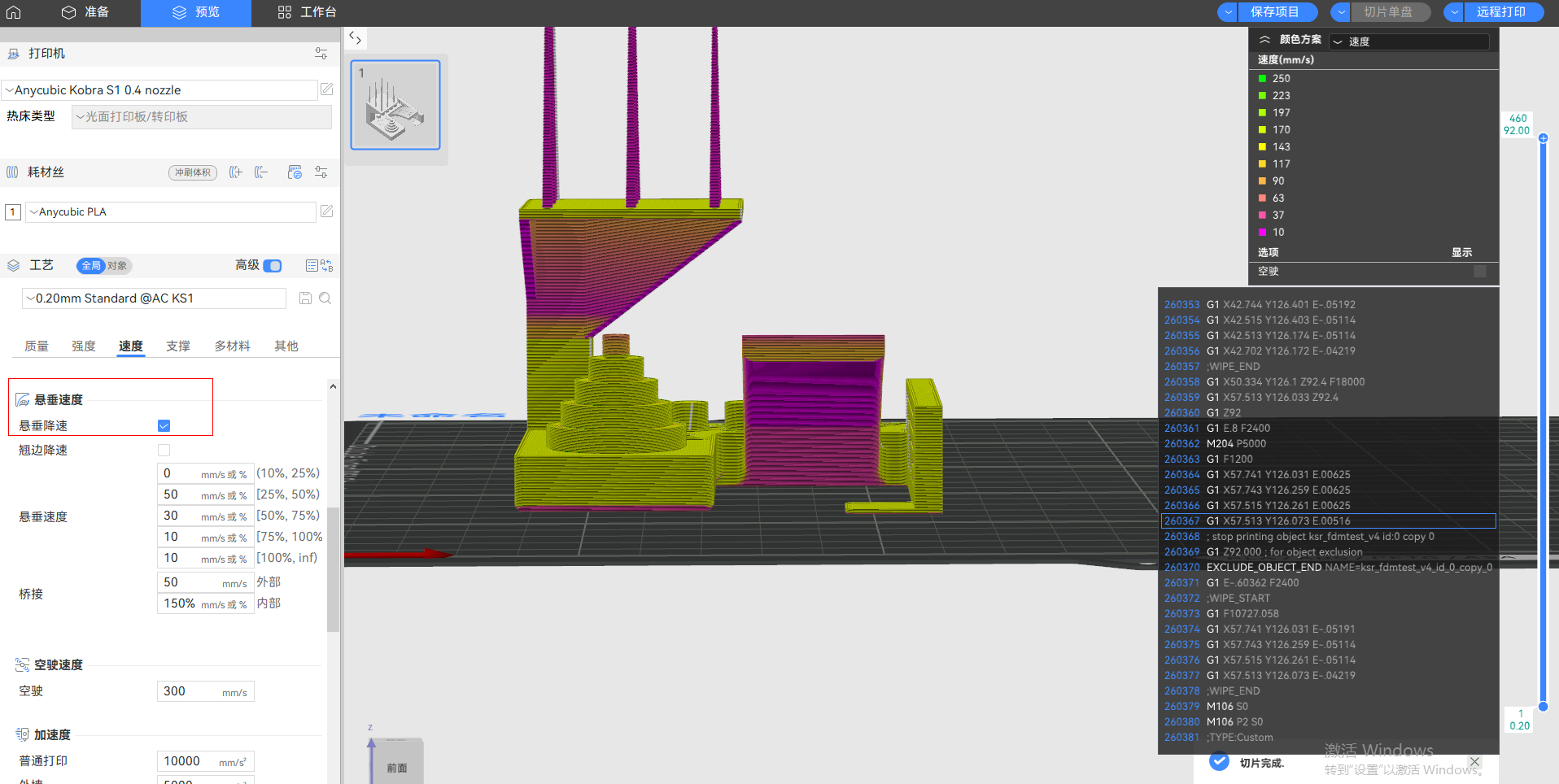The width and height of the screenshot is (1559, 784).
Task: Show travel moves checkbox in legend
Action: tap(1480, 272)
